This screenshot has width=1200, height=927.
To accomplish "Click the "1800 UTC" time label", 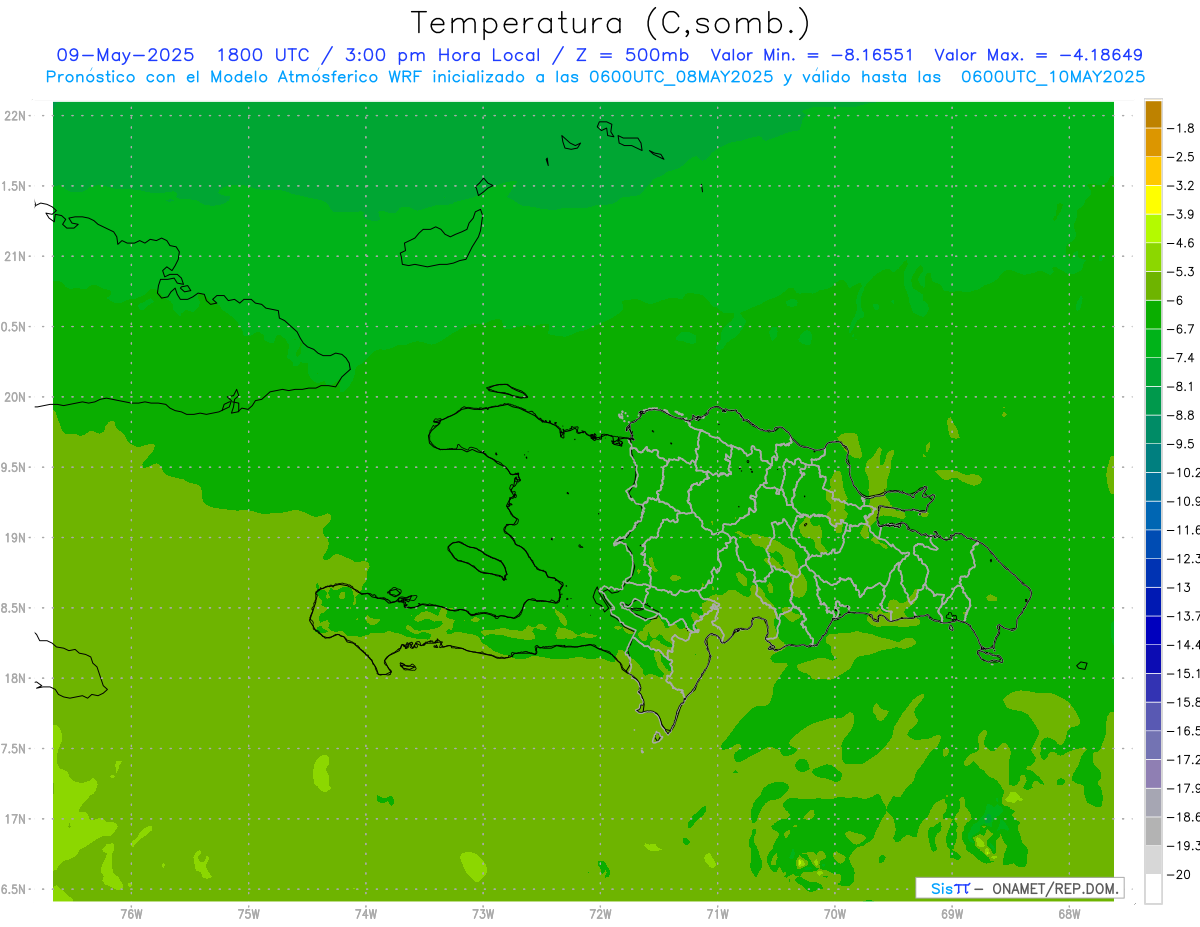I will [263, 55].
